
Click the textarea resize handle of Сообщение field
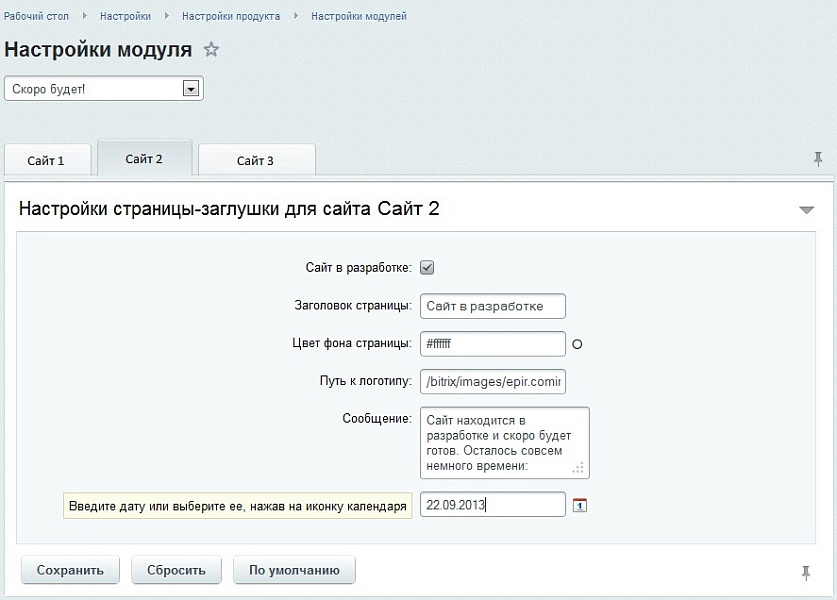click(x=578, y=469)
